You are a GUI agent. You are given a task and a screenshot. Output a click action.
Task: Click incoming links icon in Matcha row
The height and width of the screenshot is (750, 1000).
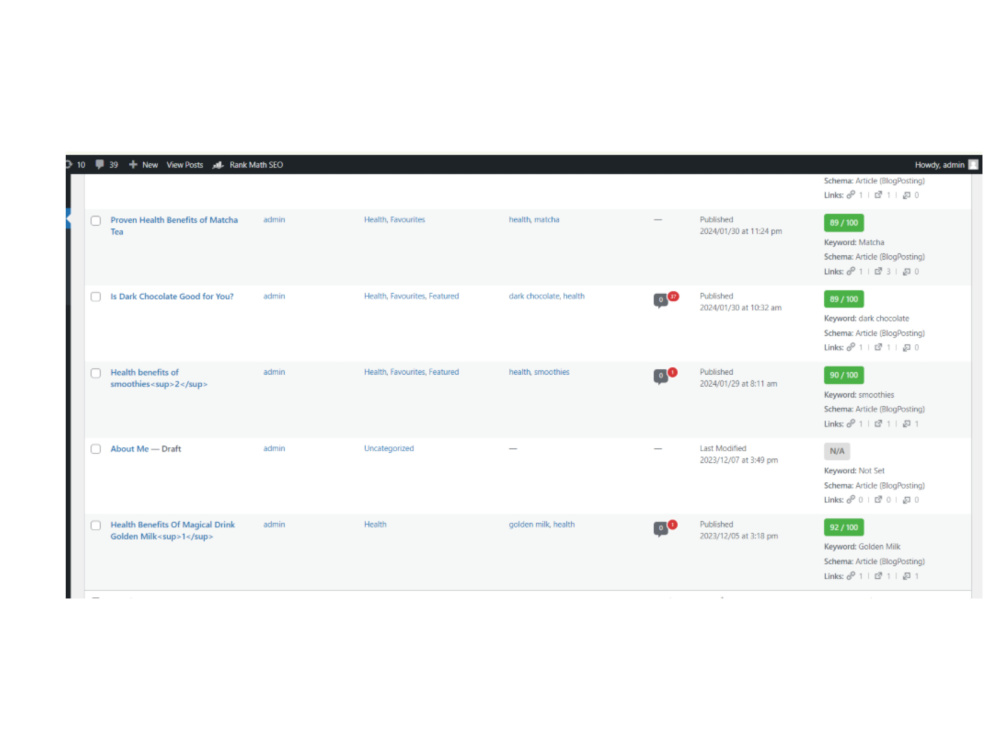click(x=906, y=271)
